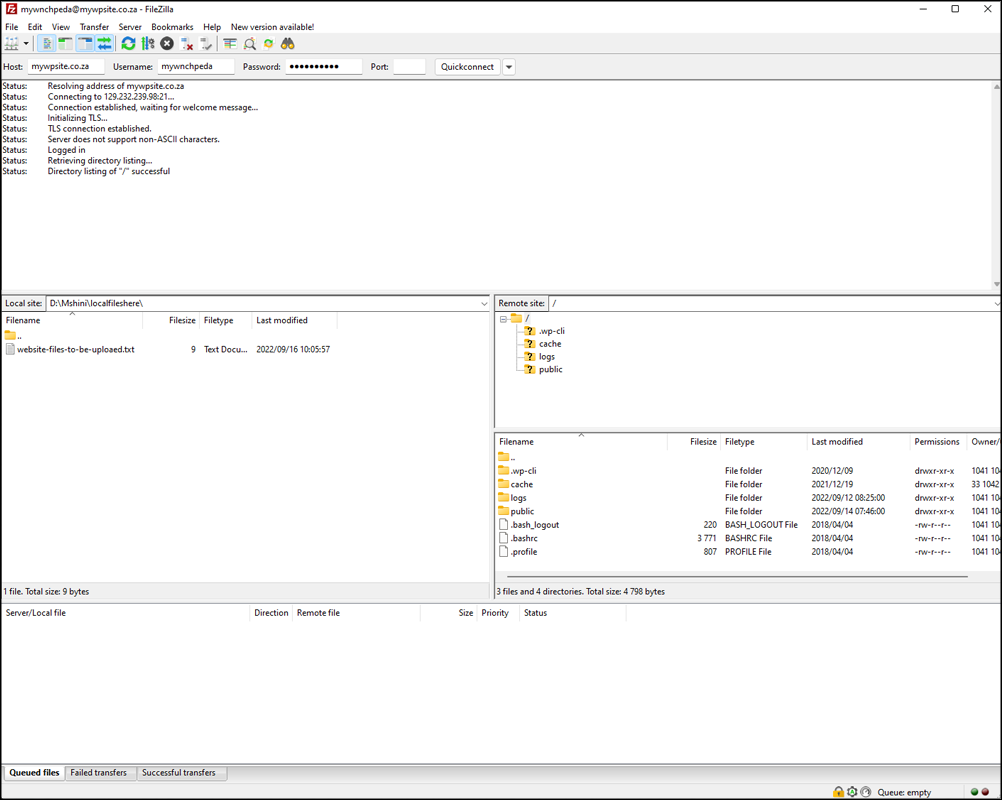
Task: Click the binoculars file search icon
Action: tap(288, 44)
